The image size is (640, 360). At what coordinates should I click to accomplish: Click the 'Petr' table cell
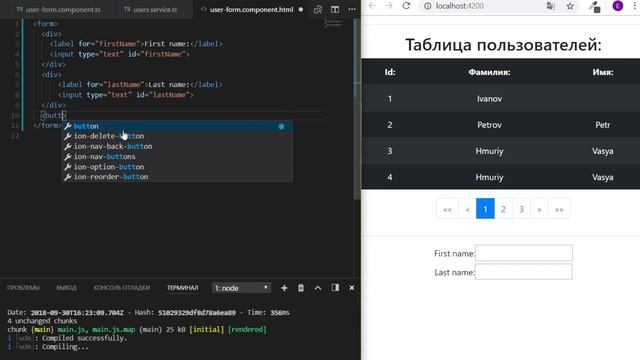[x=603, y=125]
